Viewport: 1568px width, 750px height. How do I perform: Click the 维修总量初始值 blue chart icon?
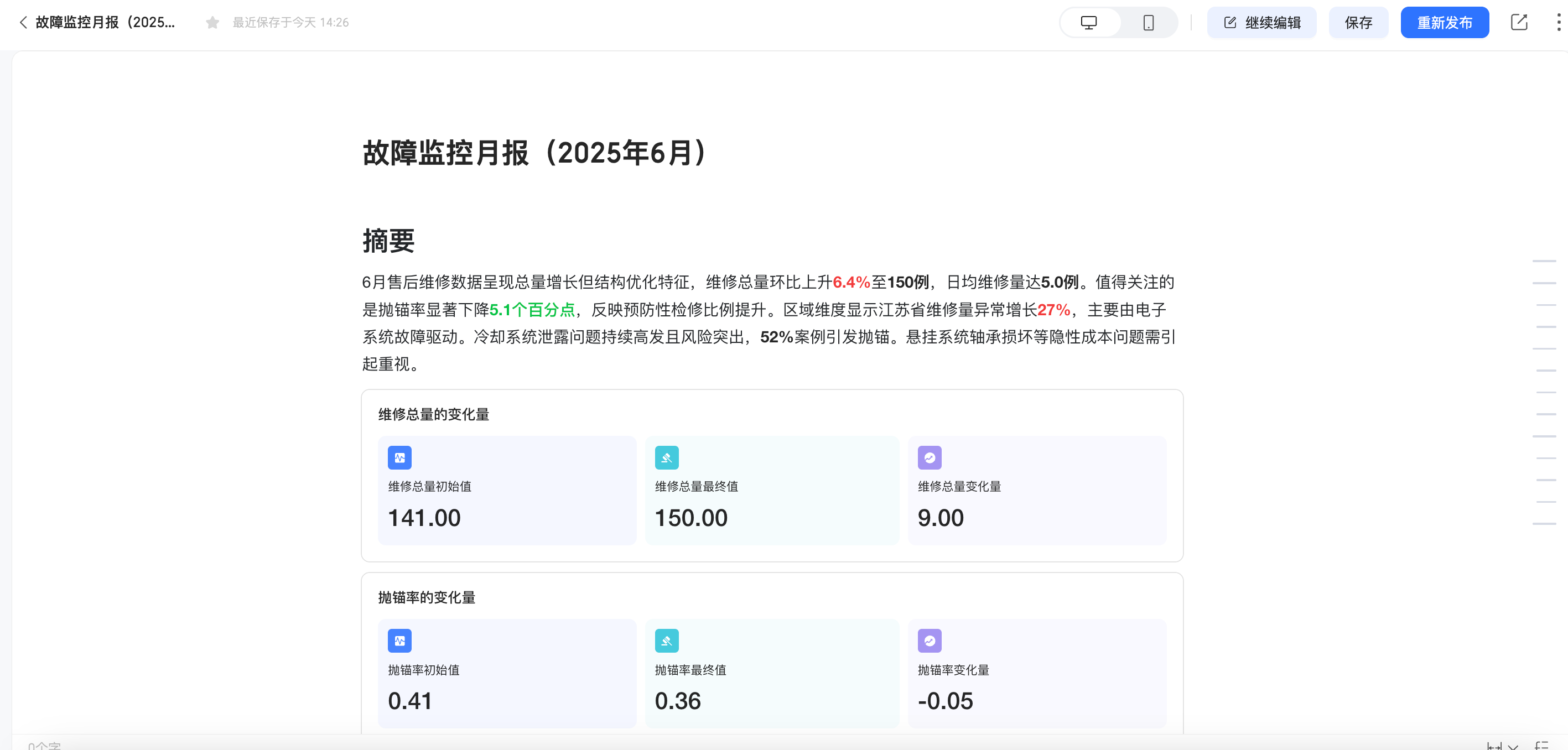tap(399, 457)
